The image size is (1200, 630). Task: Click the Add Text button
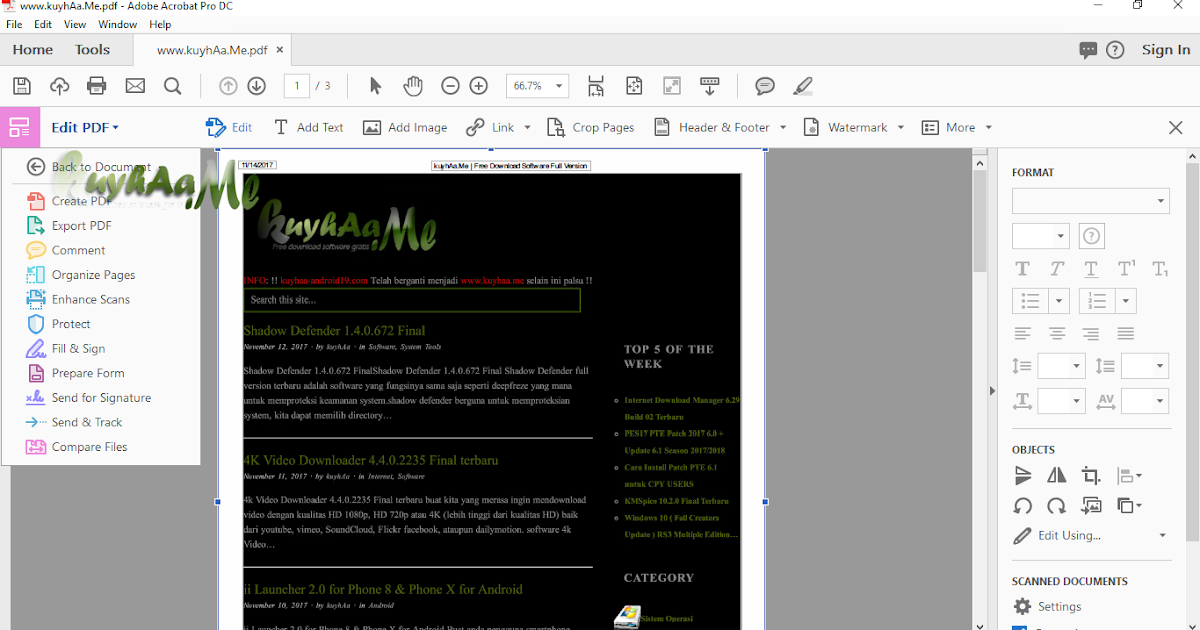(x=308, y=127)
